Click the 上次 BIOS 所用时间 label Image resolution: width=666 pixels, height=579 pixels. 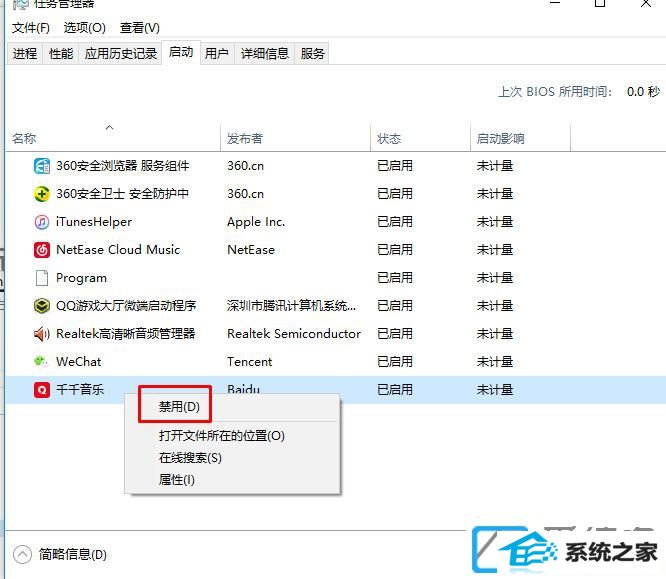(555, 92)
